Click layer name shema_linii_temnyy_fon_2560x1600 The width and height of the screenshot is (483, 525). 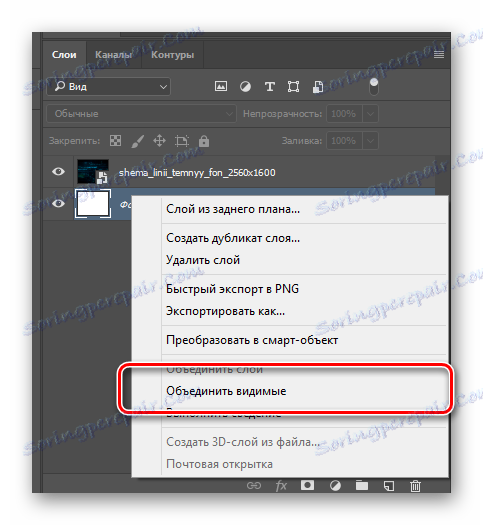197,173
